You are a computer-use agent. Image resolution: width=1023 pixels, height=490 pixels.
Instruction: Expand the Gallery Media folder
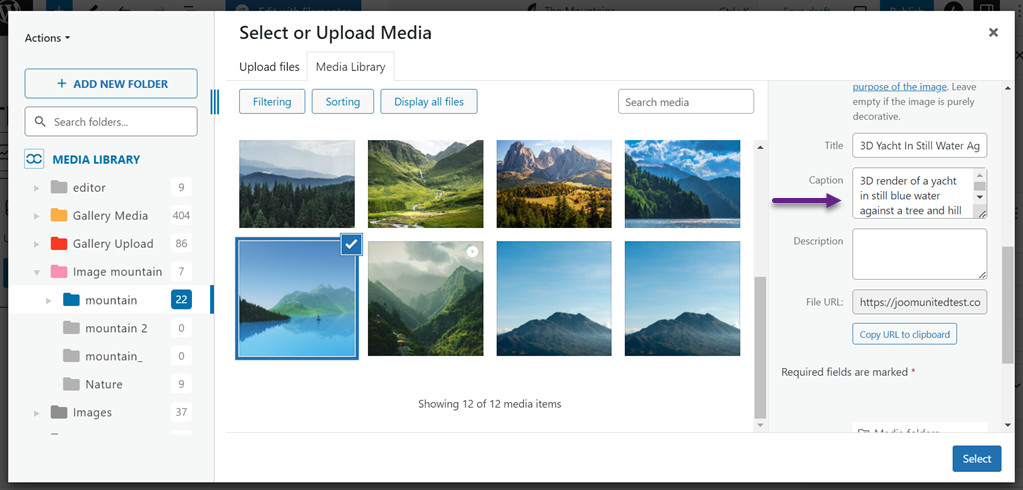[x=37, y=216]
